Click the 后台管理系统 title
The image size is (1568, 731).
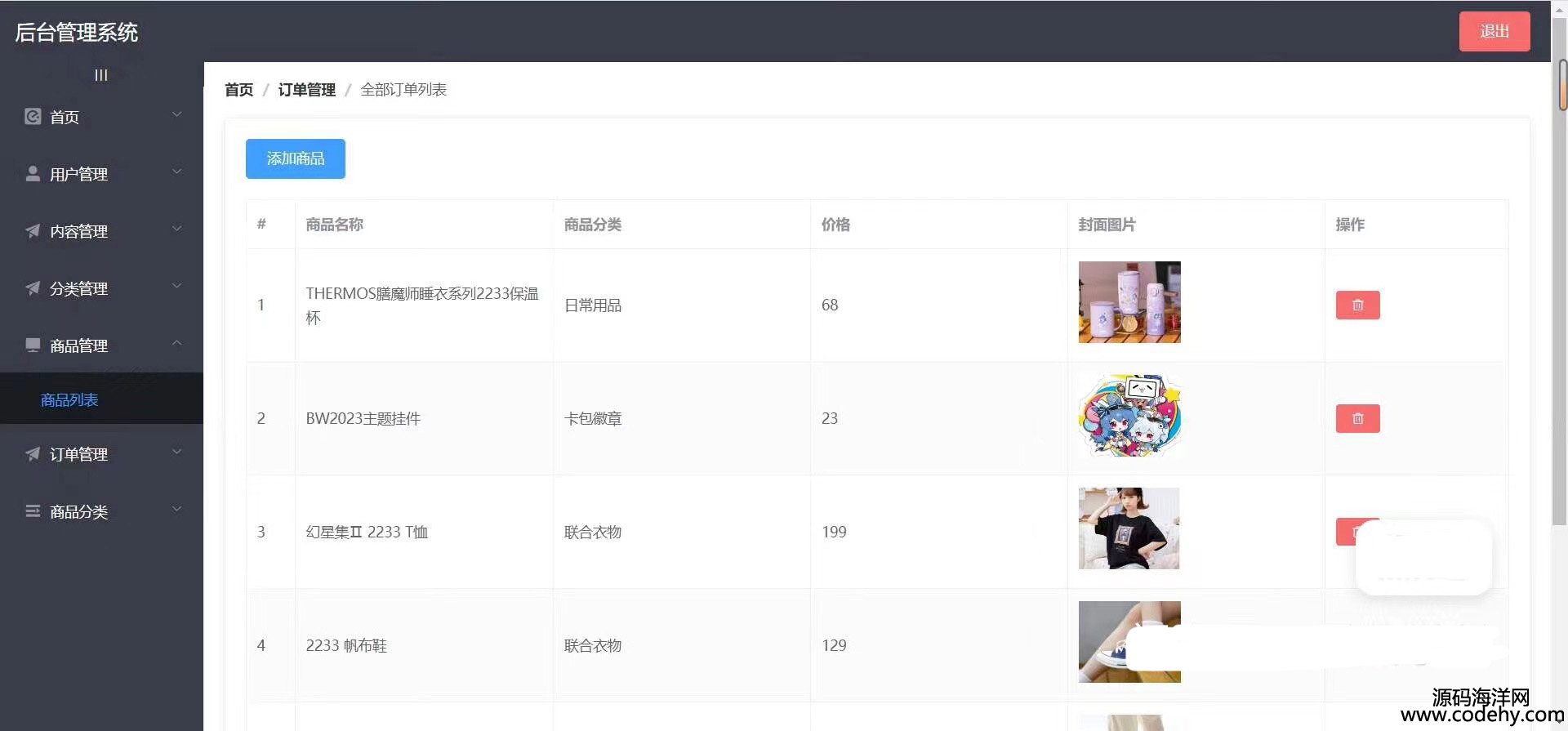tap(77, 33)
